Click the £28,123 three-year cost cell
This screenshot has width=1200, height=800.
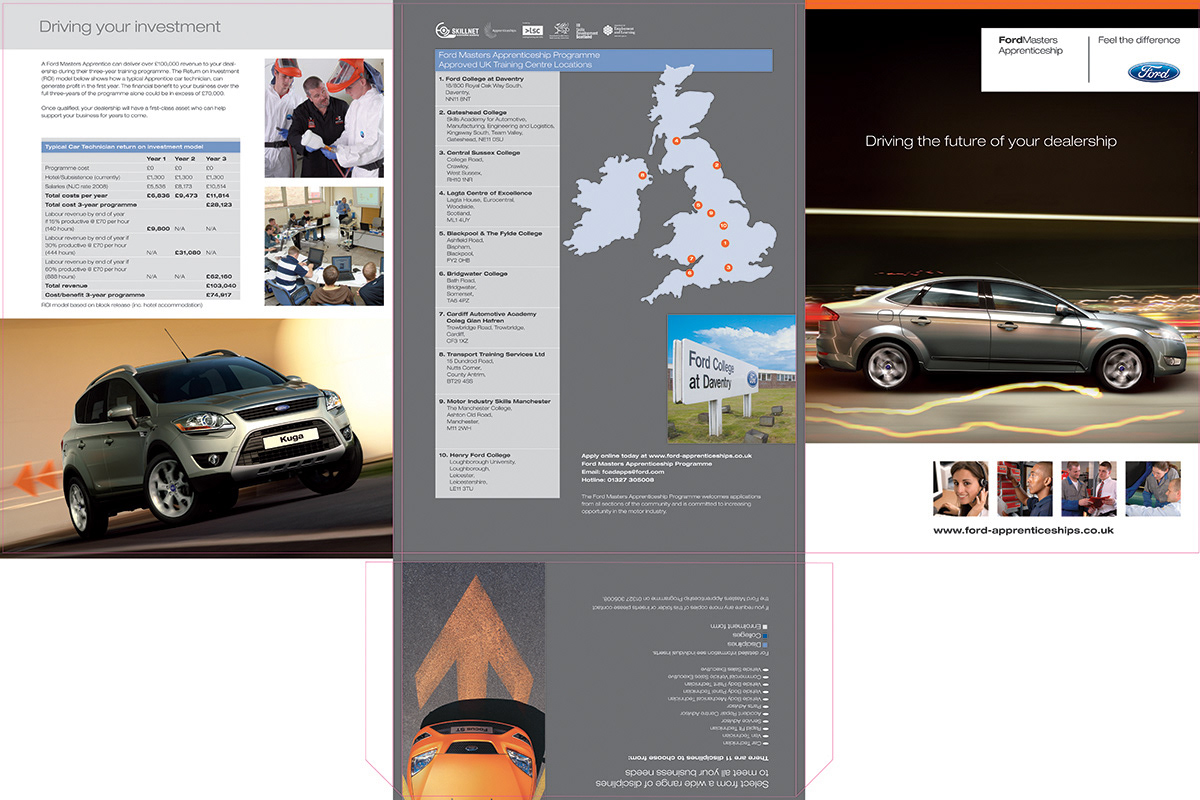tap(218, 204)
